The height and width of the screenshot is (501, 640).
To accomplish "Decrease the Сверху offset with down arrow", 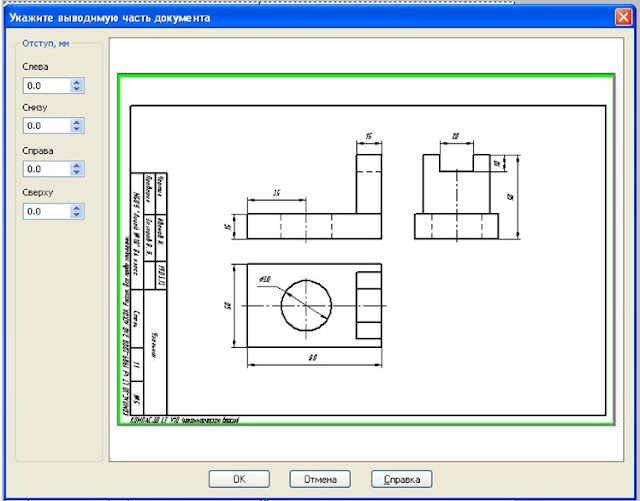I will pos(77,215).
